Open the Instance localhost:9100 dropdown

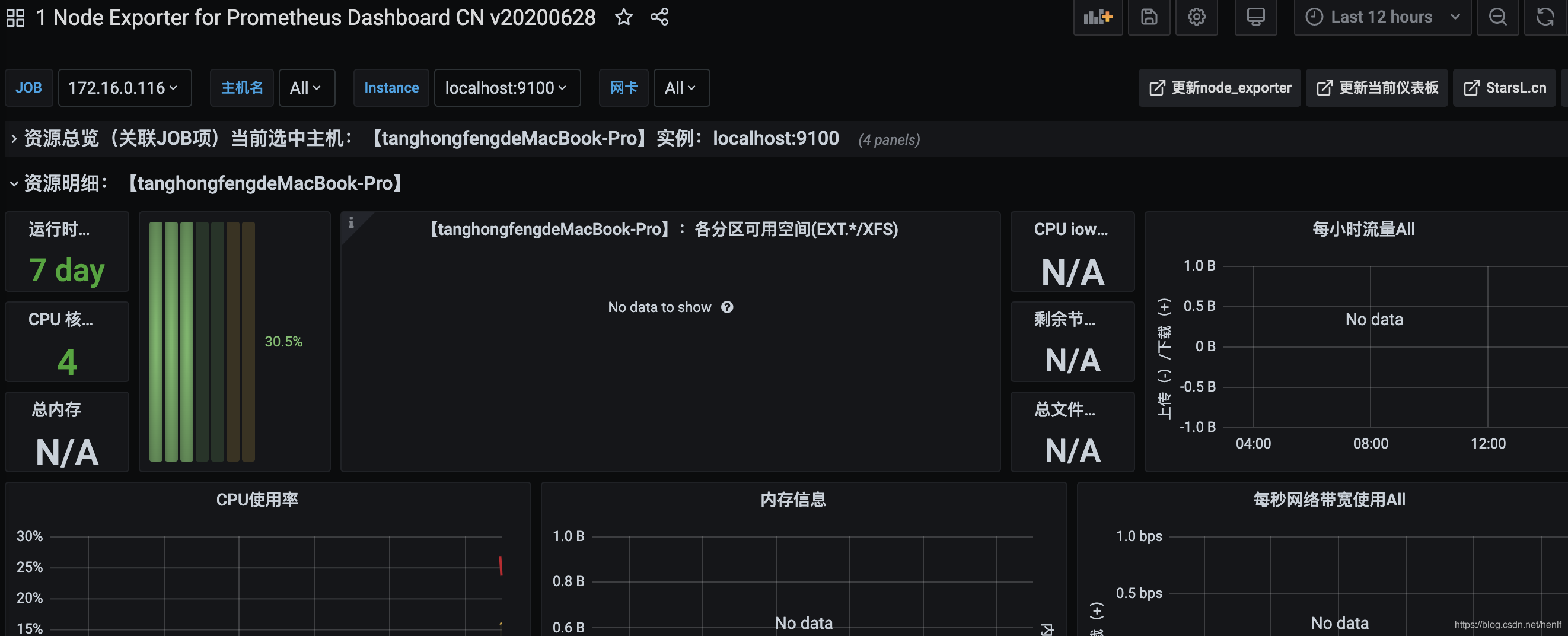(506, 88)
